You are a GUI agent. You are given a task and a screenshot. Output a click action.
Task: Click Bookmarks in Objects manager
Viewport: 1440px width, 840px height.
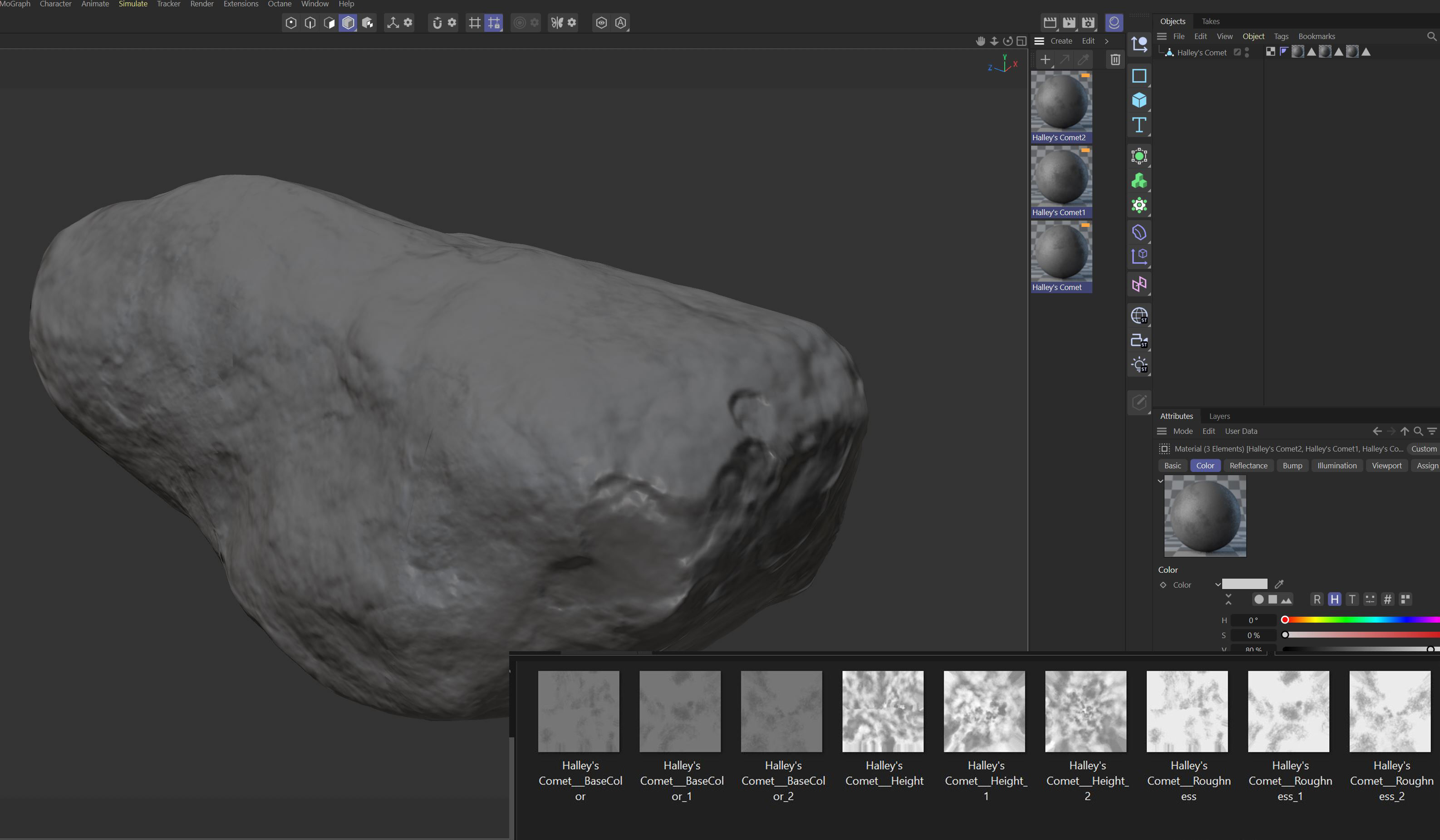pyautogui.click(x=1317, y=37)
